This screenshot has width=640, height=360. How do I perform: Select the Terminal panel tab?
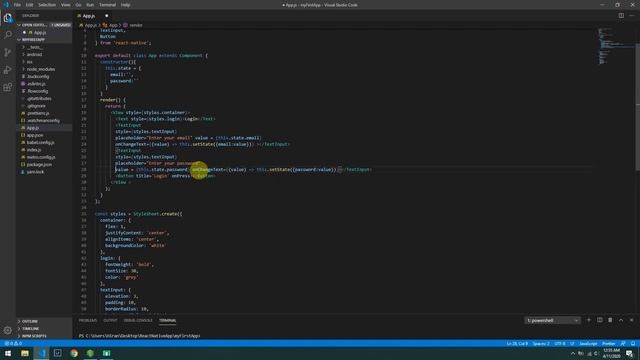point(168,320)
